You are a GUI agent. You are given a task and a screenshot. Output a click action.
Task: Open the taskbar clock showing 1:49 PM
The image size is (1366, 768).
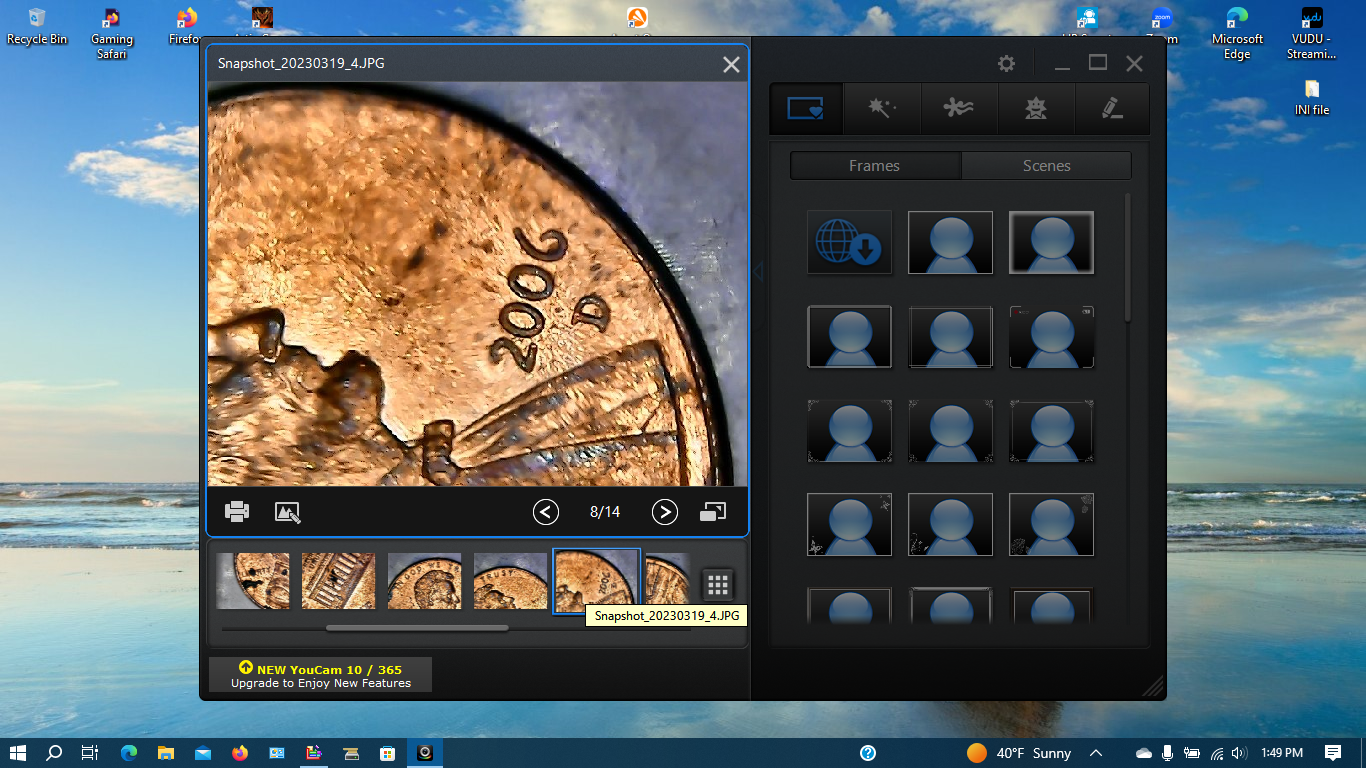pos(1282,753)
